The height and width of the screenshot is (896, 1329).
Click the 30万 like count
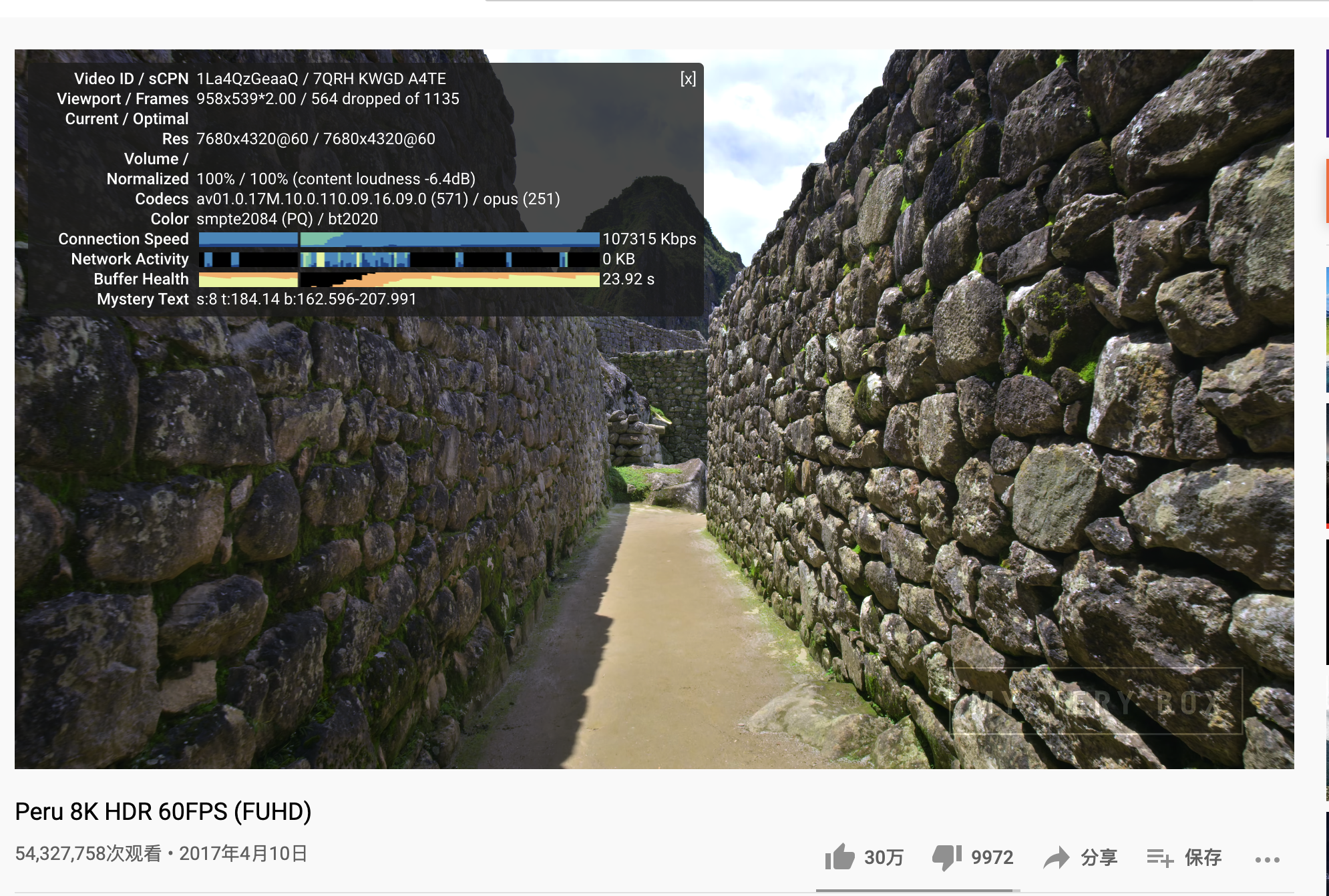tap(884, 857)
